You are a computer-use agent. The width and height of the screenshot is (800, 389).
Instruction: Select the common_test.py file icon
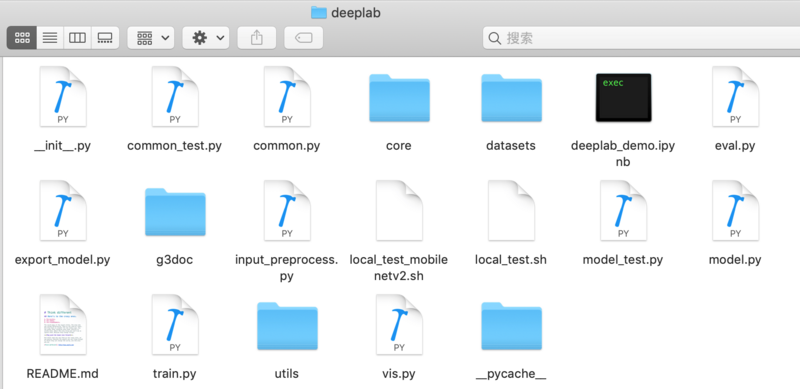pyautogui.click(x=175, y=97)
